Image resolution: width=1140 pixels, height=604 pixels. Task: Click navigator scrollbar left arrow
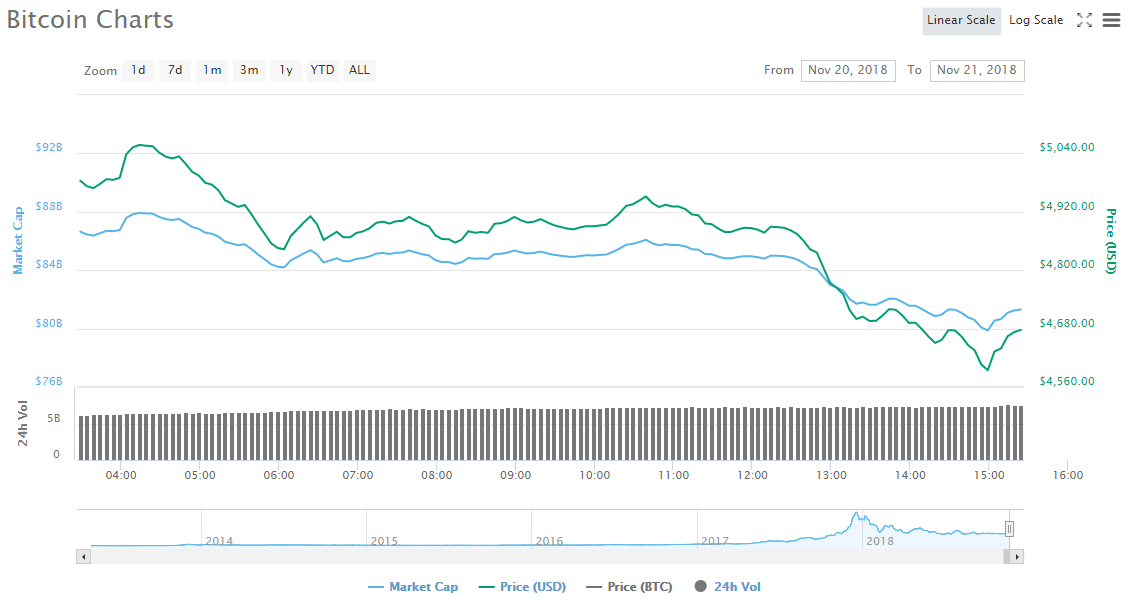click(84, 557)
